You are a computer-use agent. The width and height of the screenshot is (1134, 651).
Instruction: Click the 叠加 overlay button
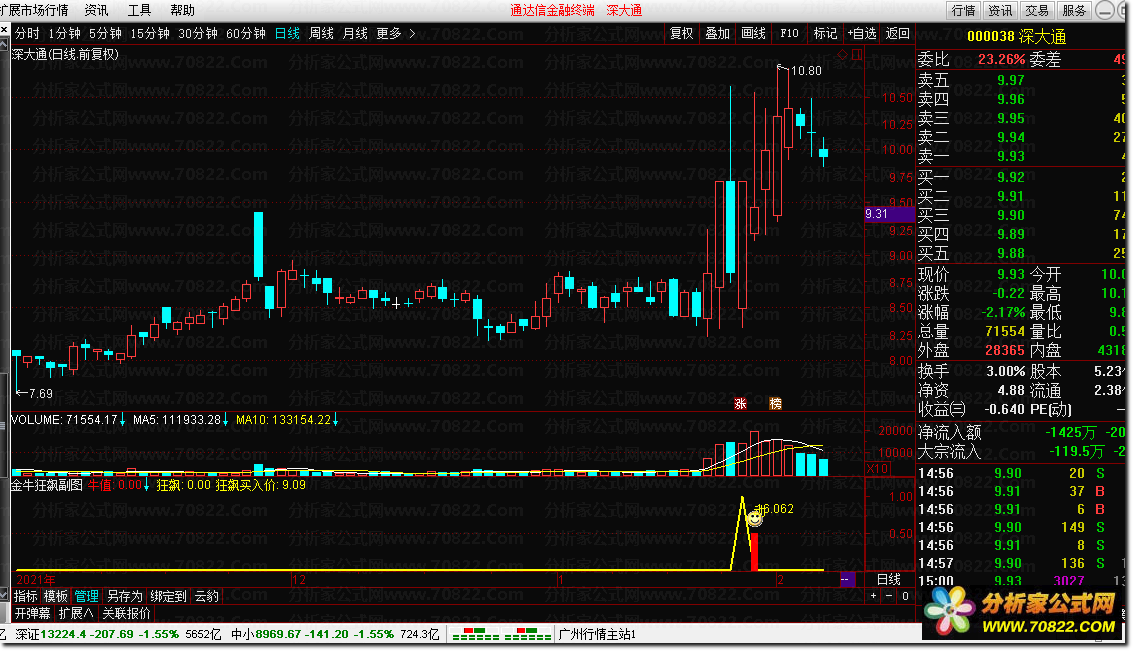[x=717, y=33]
